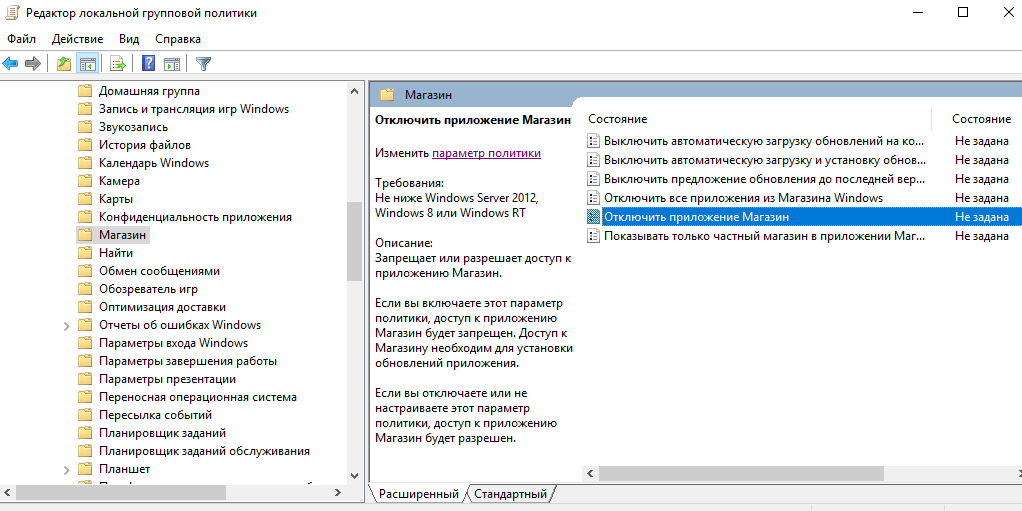Click the Back arrow in the toolbar
The image size is (1022, 511).
click(11, 64)
